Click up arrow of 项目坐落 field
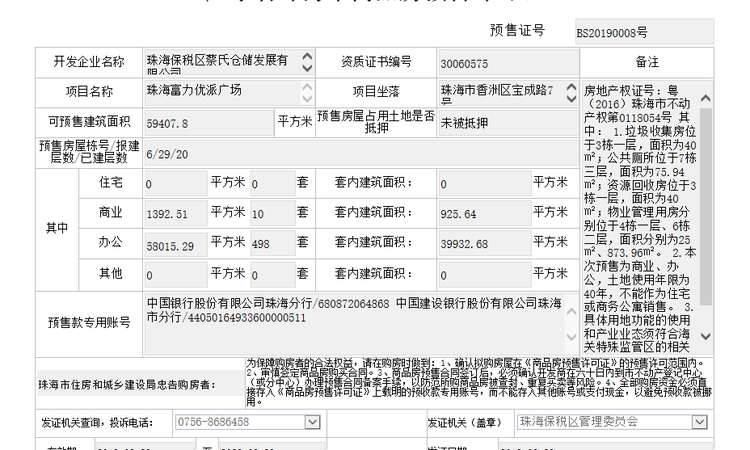Viewport: 750px width, 450px height. 571,88
